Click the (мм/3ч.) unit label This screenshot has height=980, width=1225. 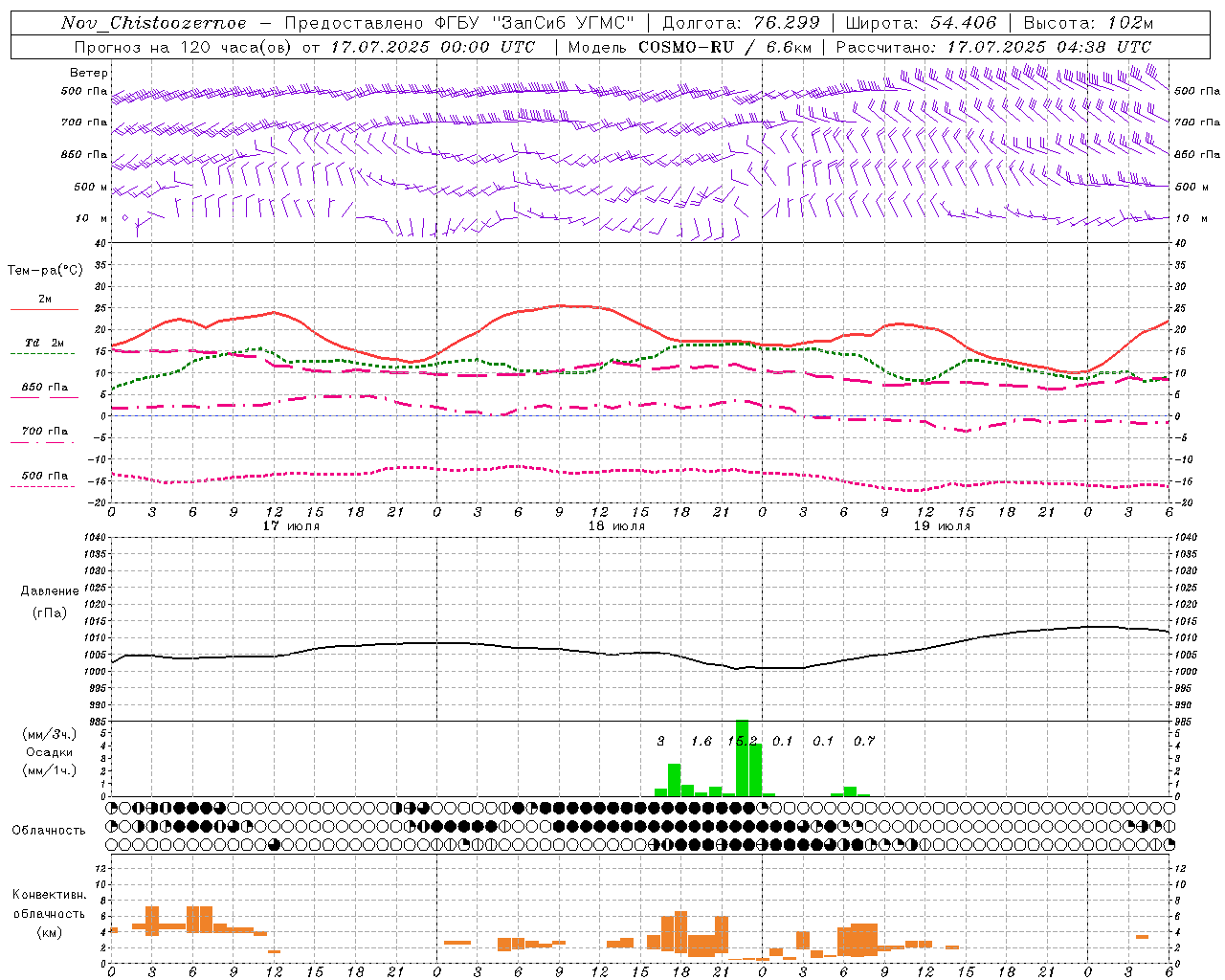48,734
